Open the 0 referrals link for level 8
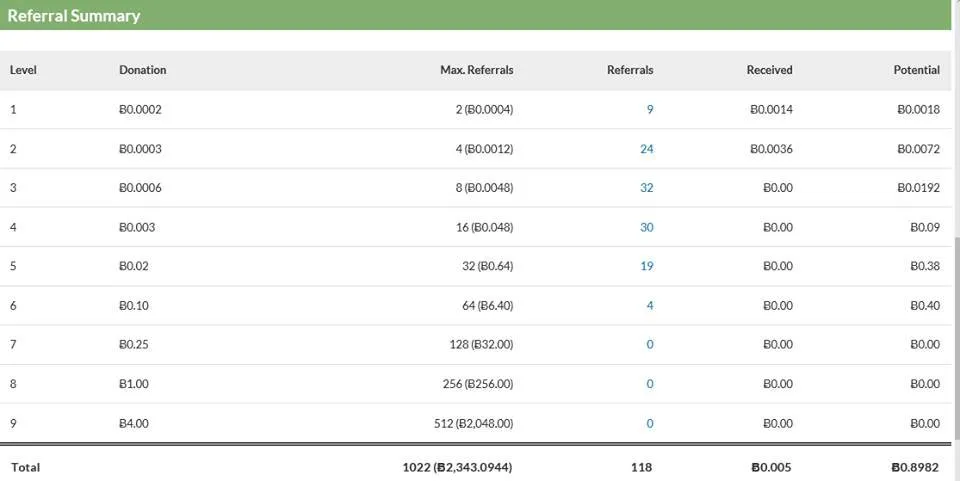This screenshot has height=481, width=960. (x=650, y=384)
